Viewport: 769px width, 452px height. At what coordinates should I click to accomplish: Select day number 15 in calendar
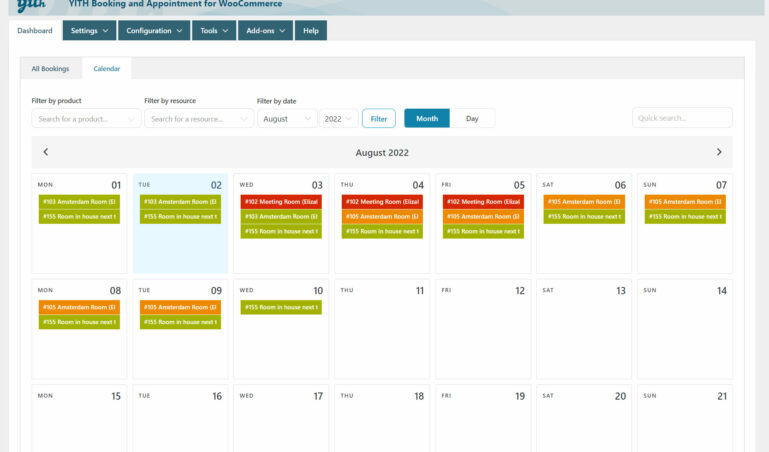point(116,396)
